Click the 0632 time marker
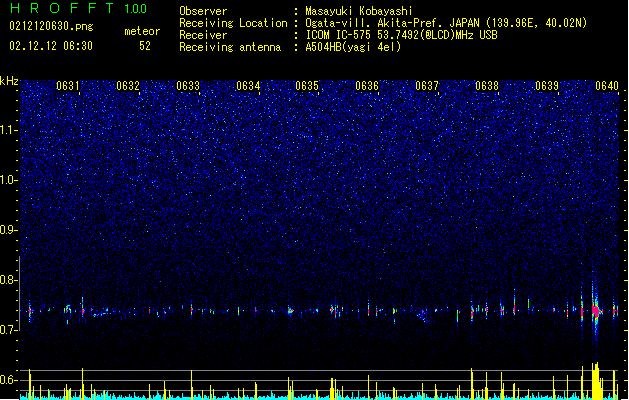This screenshot has height=400, width=629. click(x=128, y=86)
